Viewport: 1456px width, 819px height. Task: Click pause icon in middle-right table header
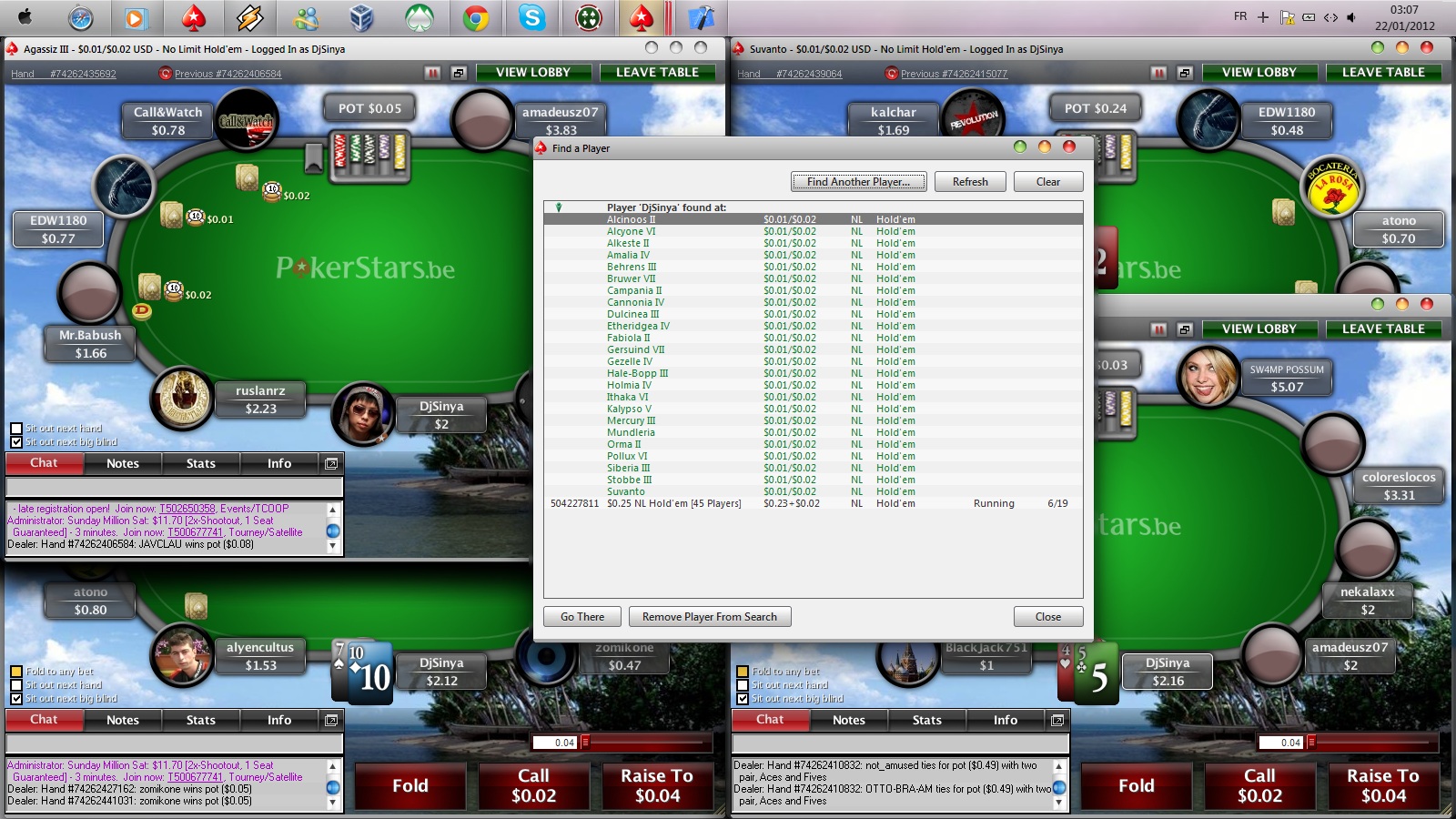click(1158, 329)
